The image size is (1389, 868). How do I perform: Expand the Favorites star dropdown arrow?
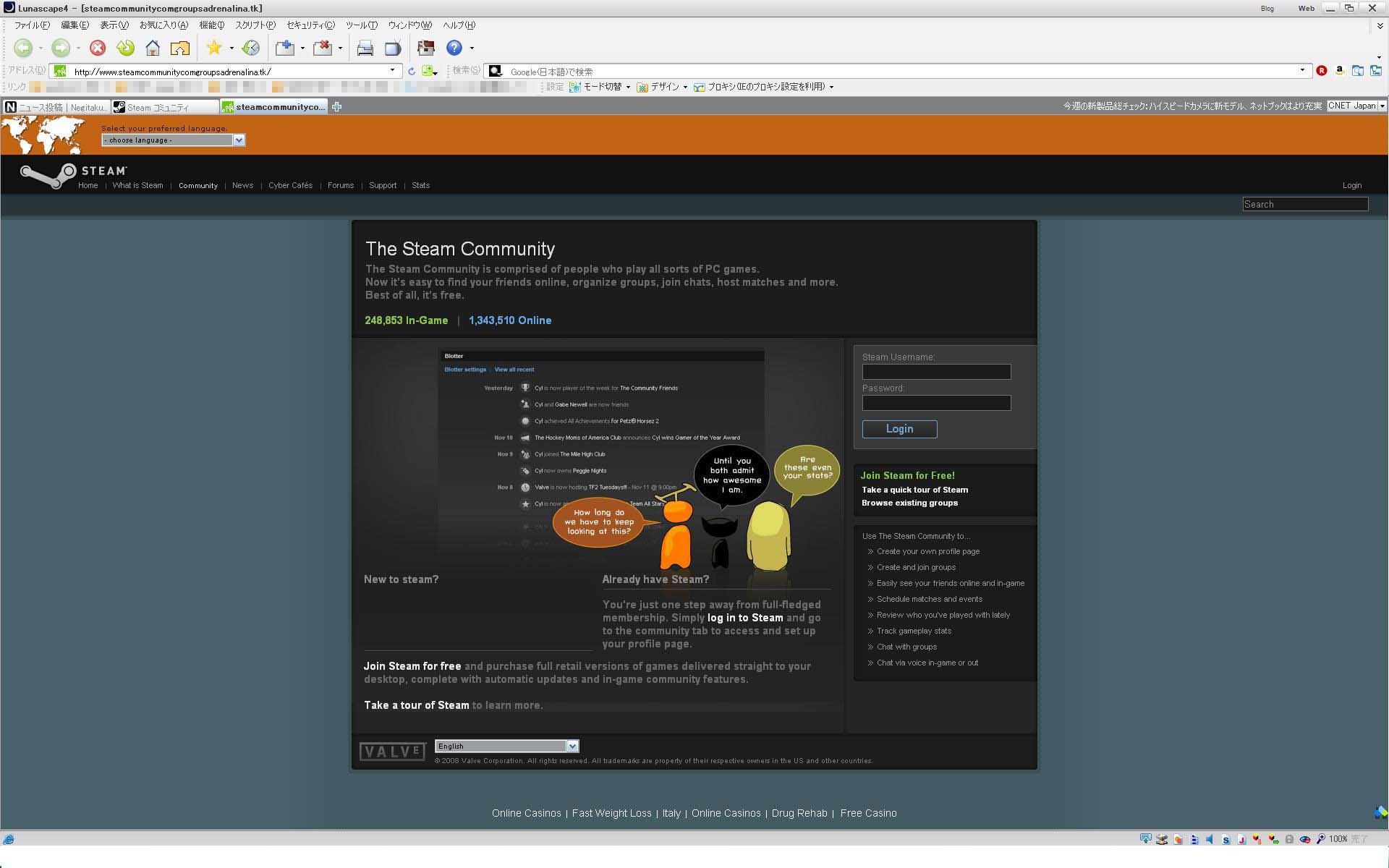point(231,48)
